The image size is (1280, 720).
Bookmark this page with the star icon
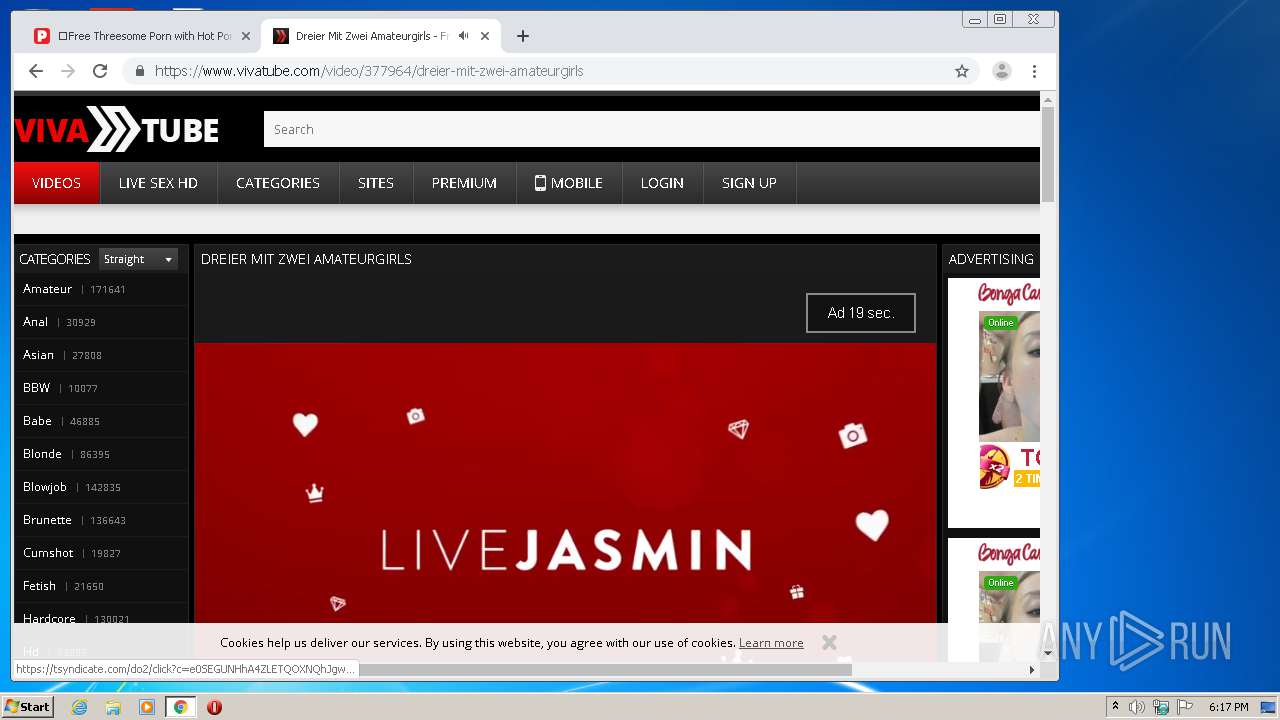point(962,71)
